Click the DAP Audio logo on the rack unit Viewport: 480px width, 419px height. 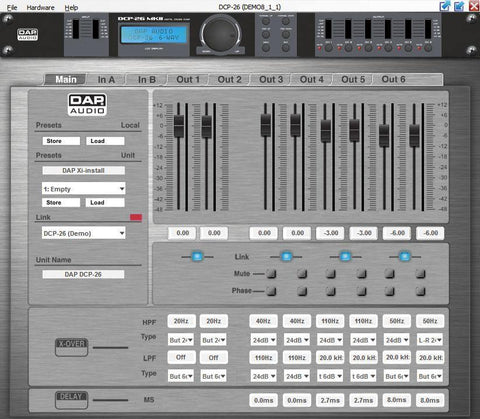pos(28,34)
